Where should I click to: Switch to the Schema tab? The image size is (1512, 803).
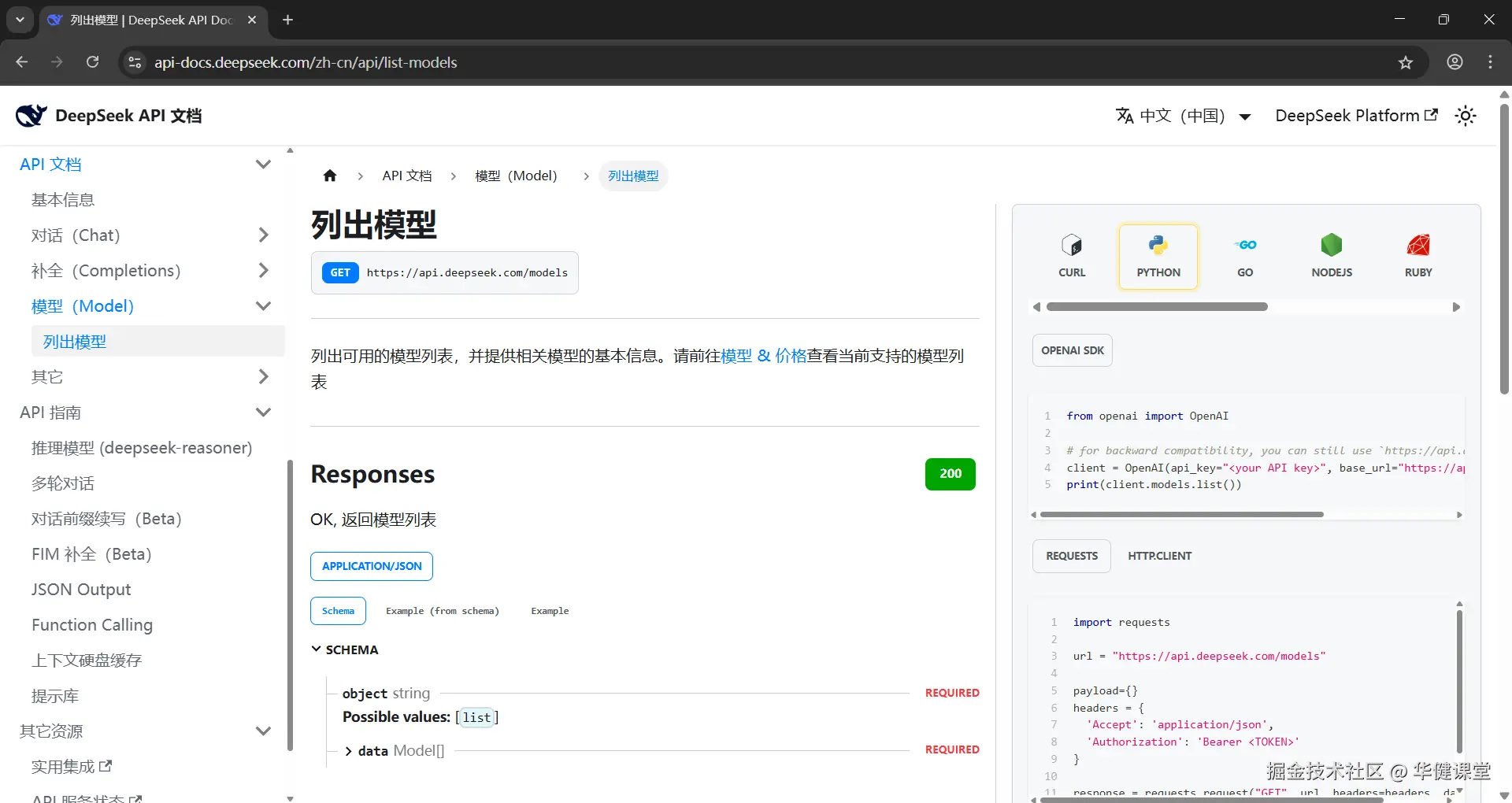point(338,611)
